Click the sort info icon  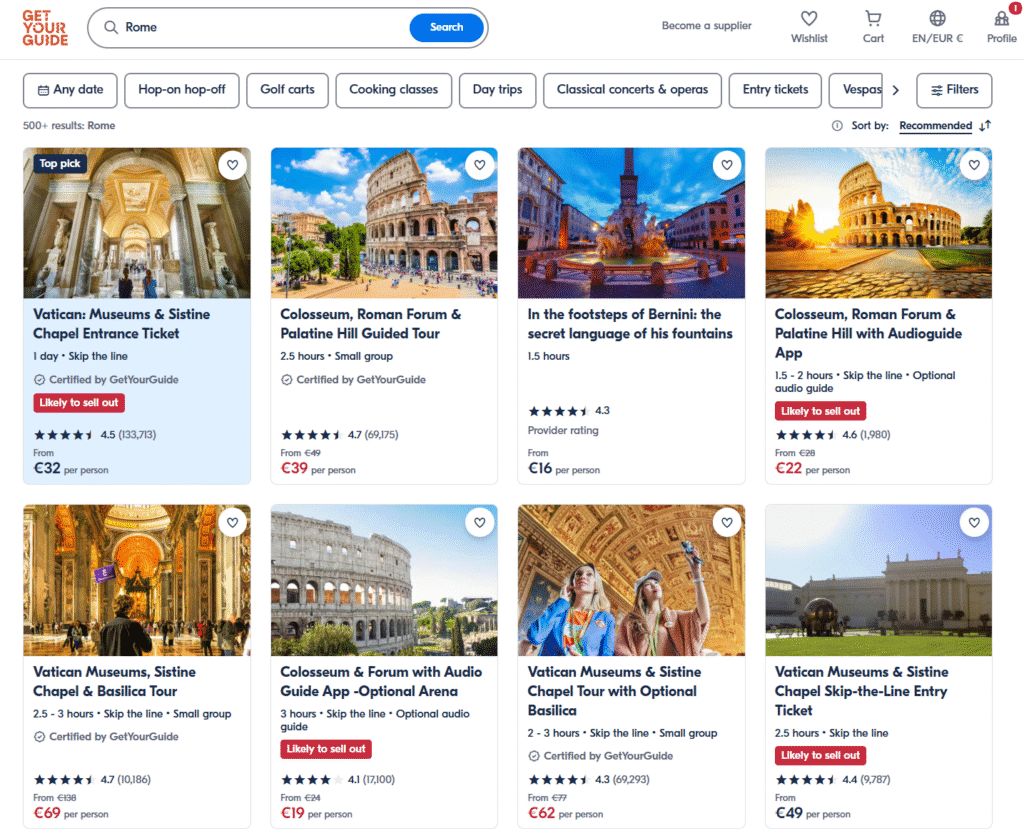tap(837, 125)
